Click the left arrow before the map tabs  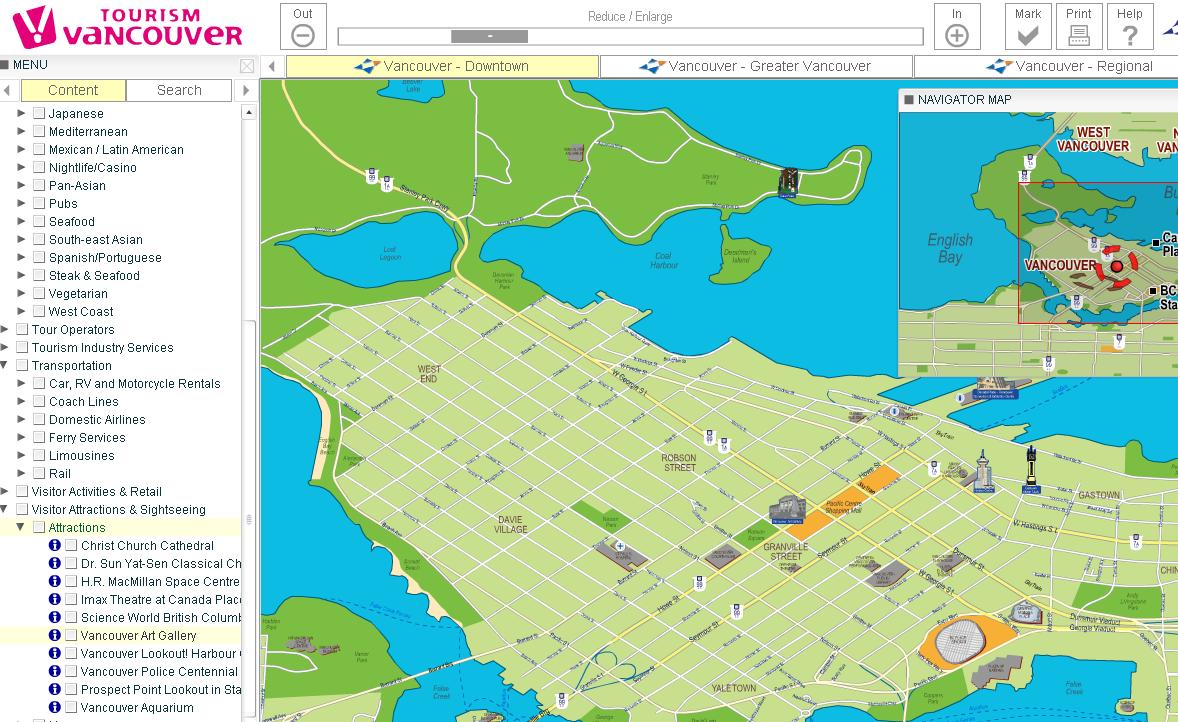[x=272, y=66]
